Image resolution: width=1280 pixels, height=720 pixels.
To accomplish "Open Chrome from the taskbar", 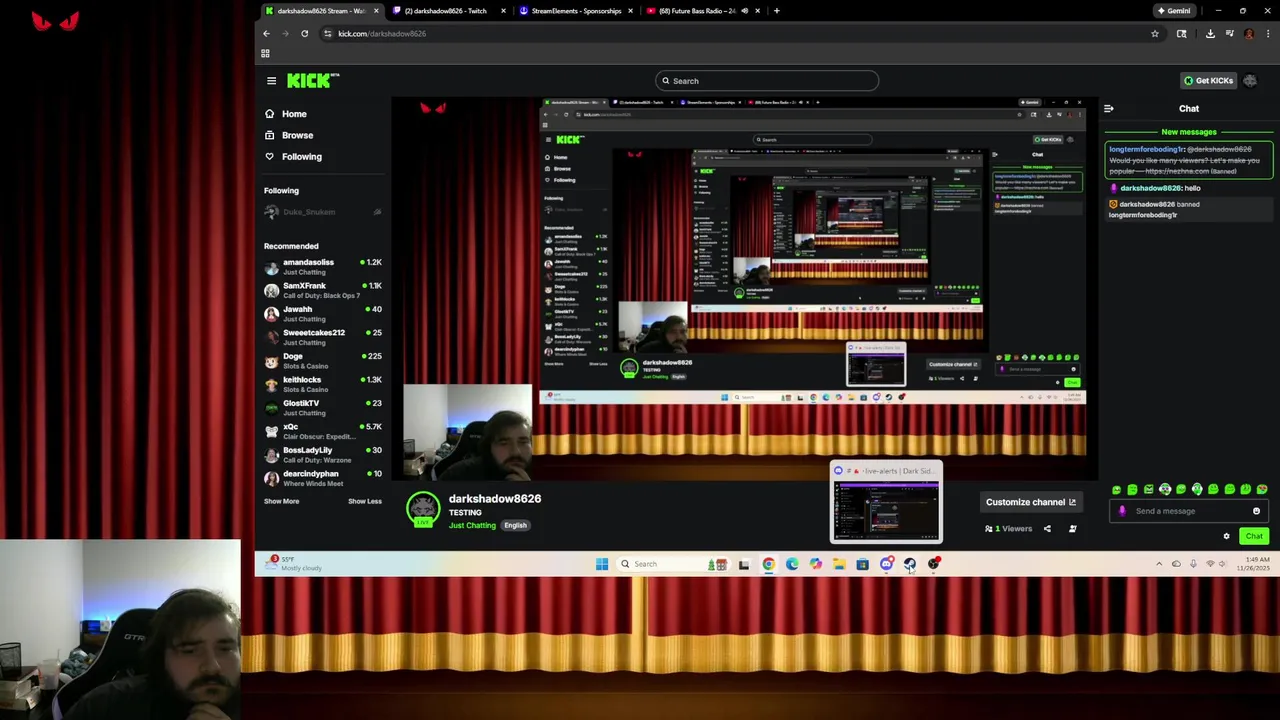I will pyautogui.click(x=768, y=564).
